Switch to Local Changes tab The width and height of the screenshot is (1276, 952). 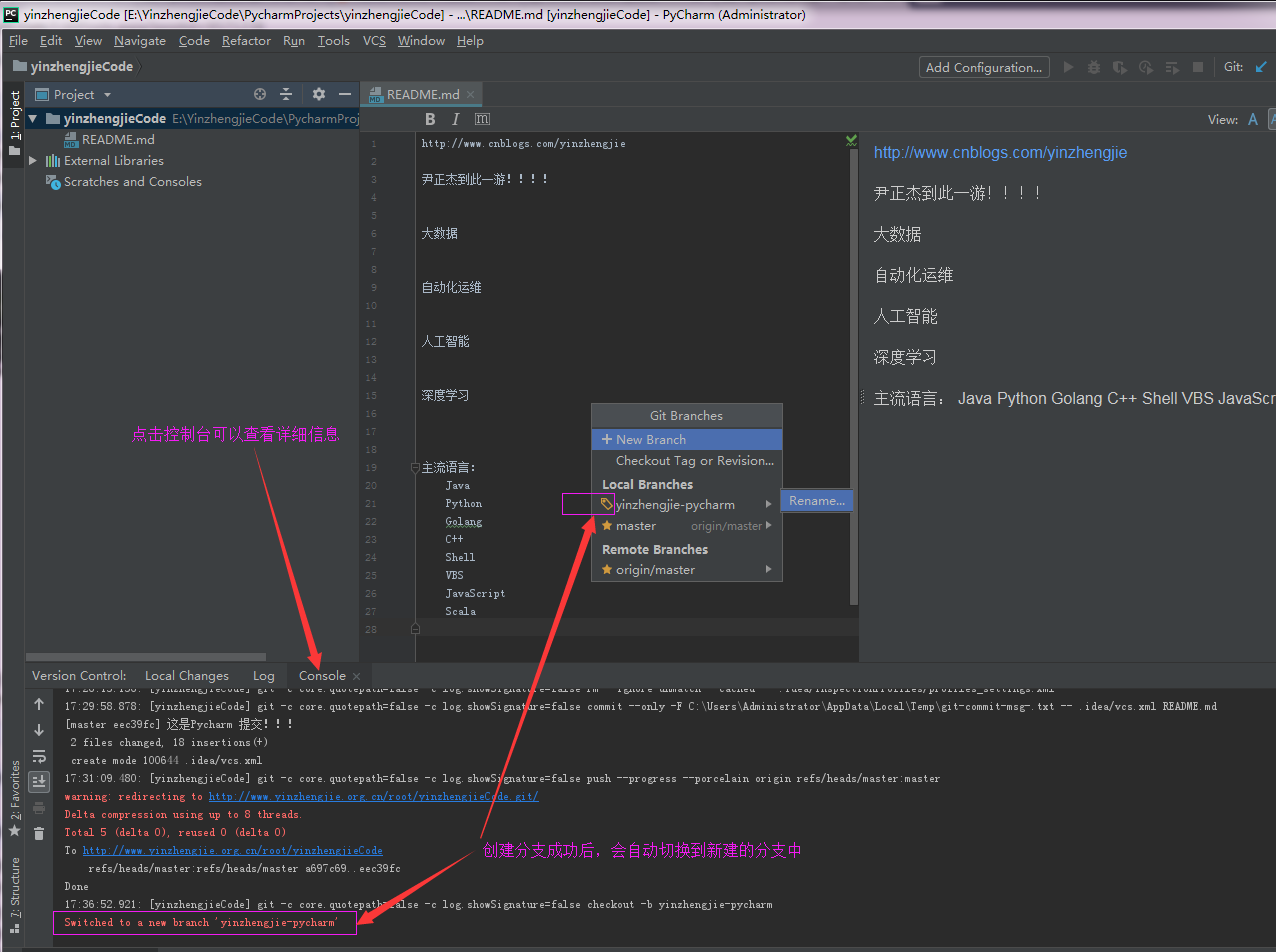[187, 676]
